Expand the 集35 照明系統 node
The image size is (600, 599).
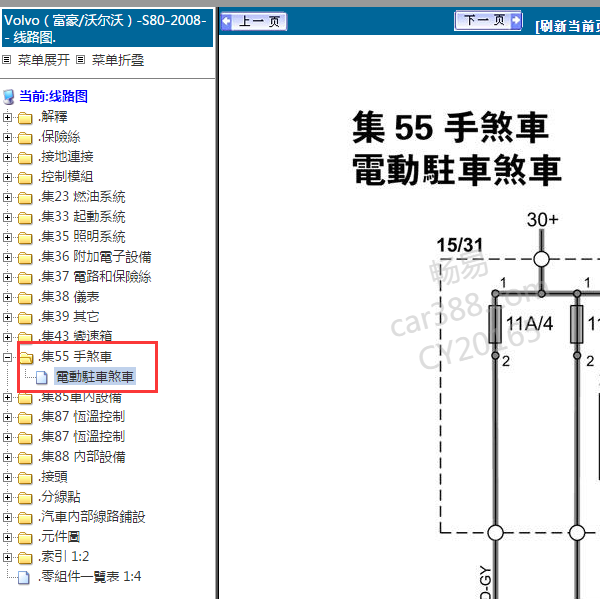pyautogui.click(x=7, y=237)
